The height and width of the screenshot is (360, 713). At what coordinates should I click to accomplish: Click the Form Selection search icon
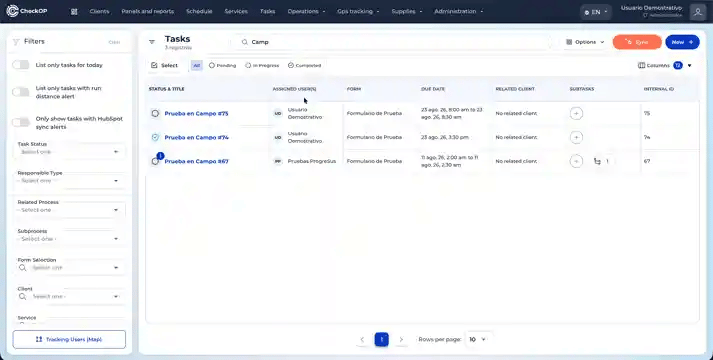tap(22, 268)
